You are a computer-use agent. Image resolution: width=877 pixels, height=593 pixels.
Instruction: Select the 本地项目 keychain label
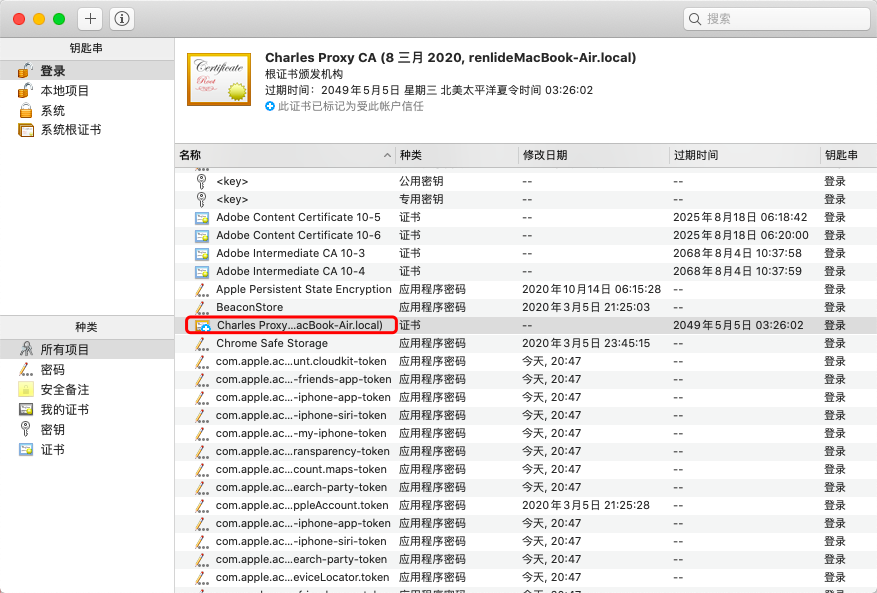65,90
